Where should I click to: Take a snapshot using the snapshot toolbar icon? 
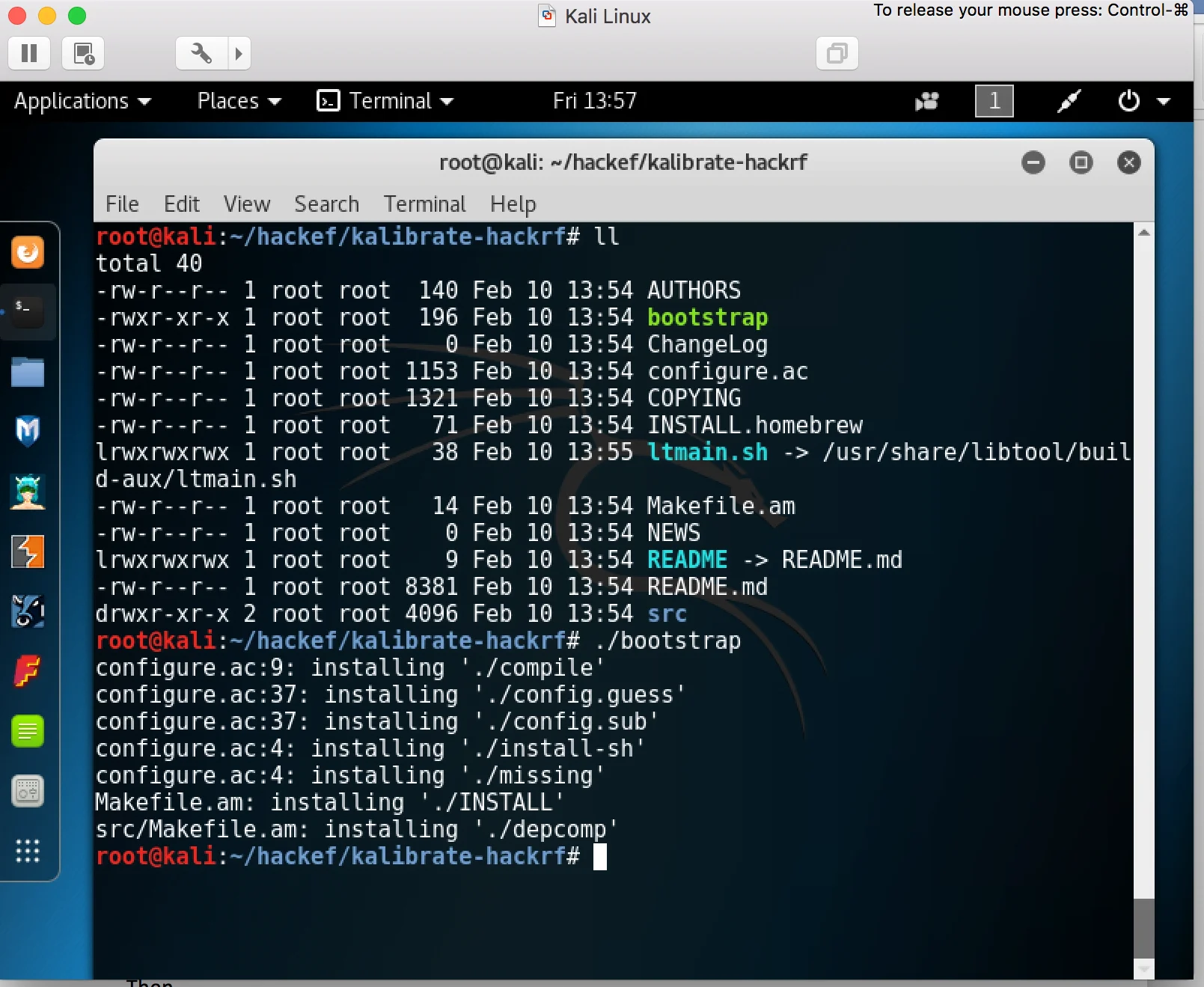tap(82, 53)
